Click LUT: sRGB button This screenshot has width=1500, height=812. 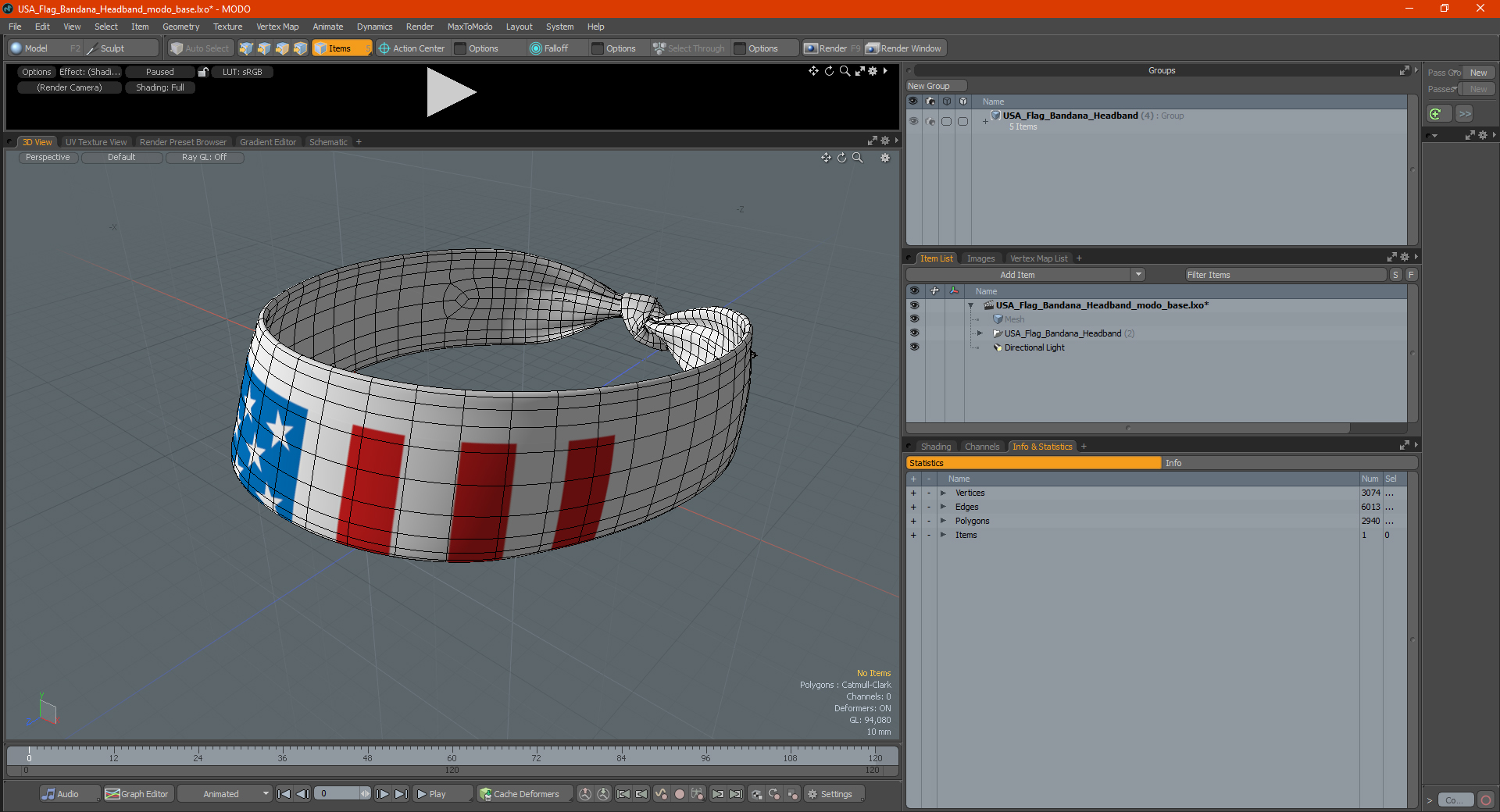[242, 72]
